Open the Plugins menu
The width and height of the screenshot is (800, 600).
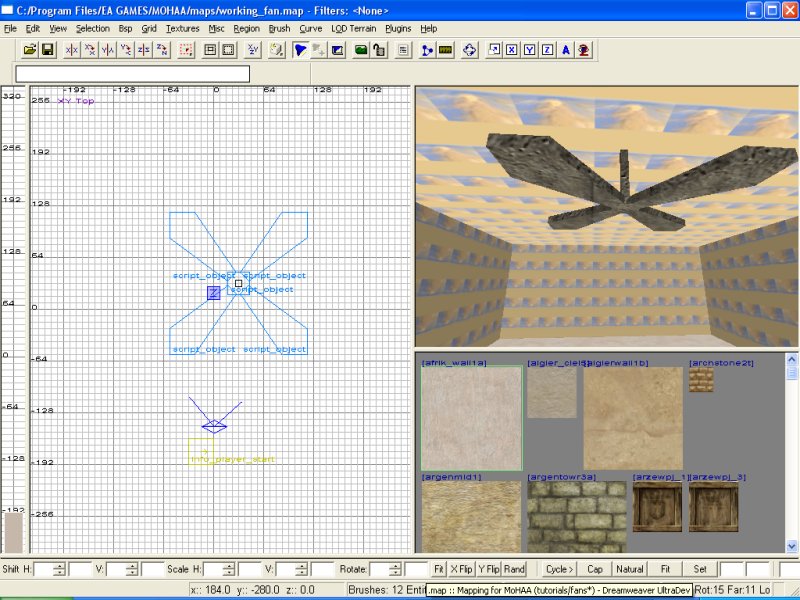coord(398,29)
